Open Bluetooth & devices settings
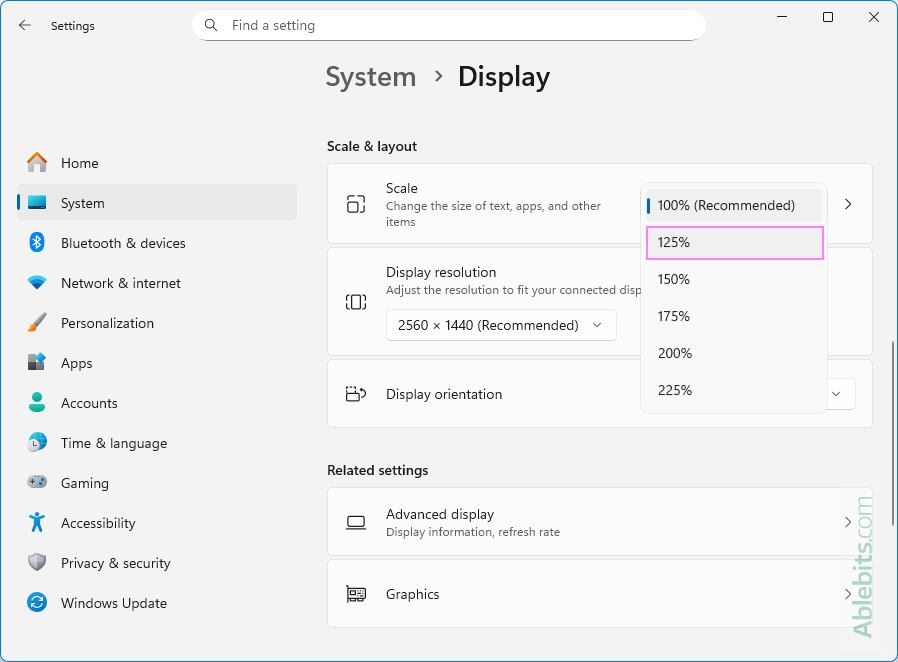The height and width of the screenshot is (662, 898). 157,243
